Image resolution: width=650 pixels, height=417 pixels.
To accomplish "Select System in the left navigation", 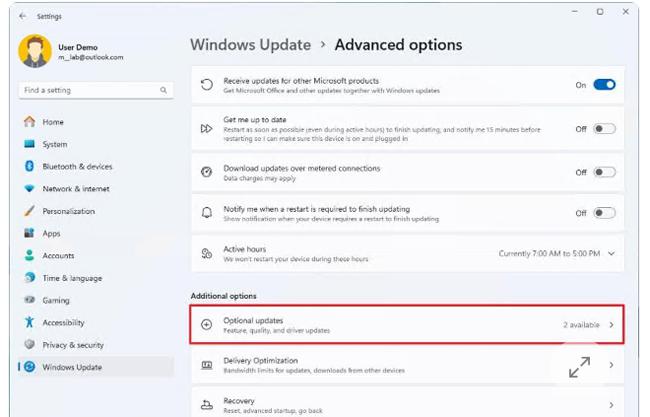I will pyautogui.click(x=54, y=145).
